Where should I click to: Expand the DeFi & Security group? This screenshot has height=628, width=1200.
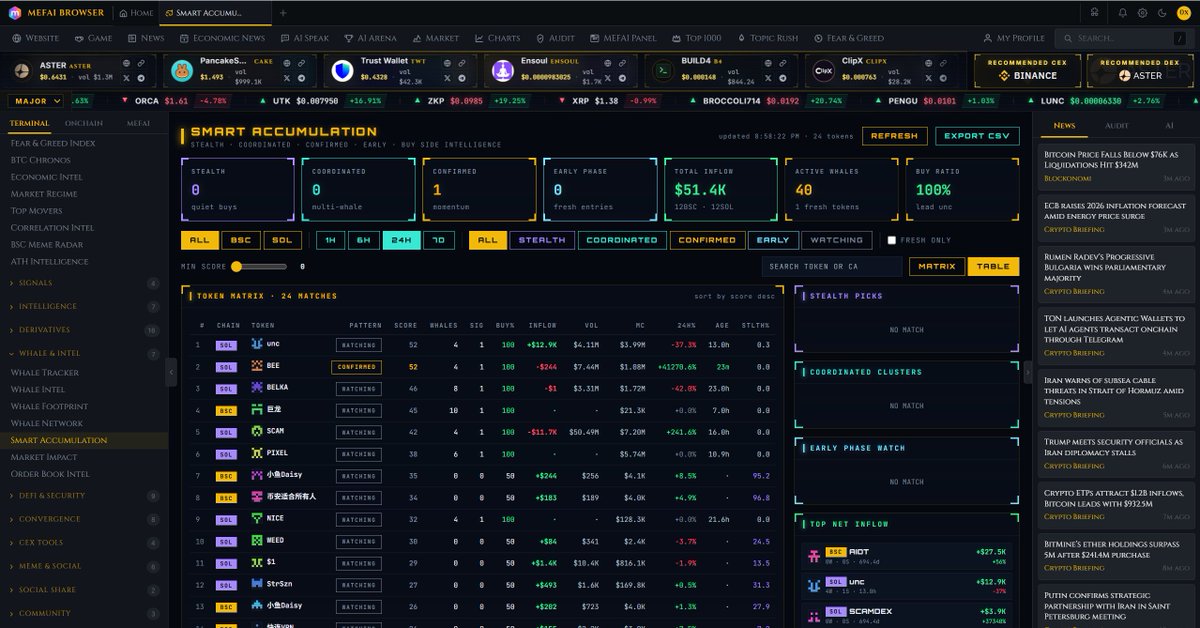click(84, 496)
